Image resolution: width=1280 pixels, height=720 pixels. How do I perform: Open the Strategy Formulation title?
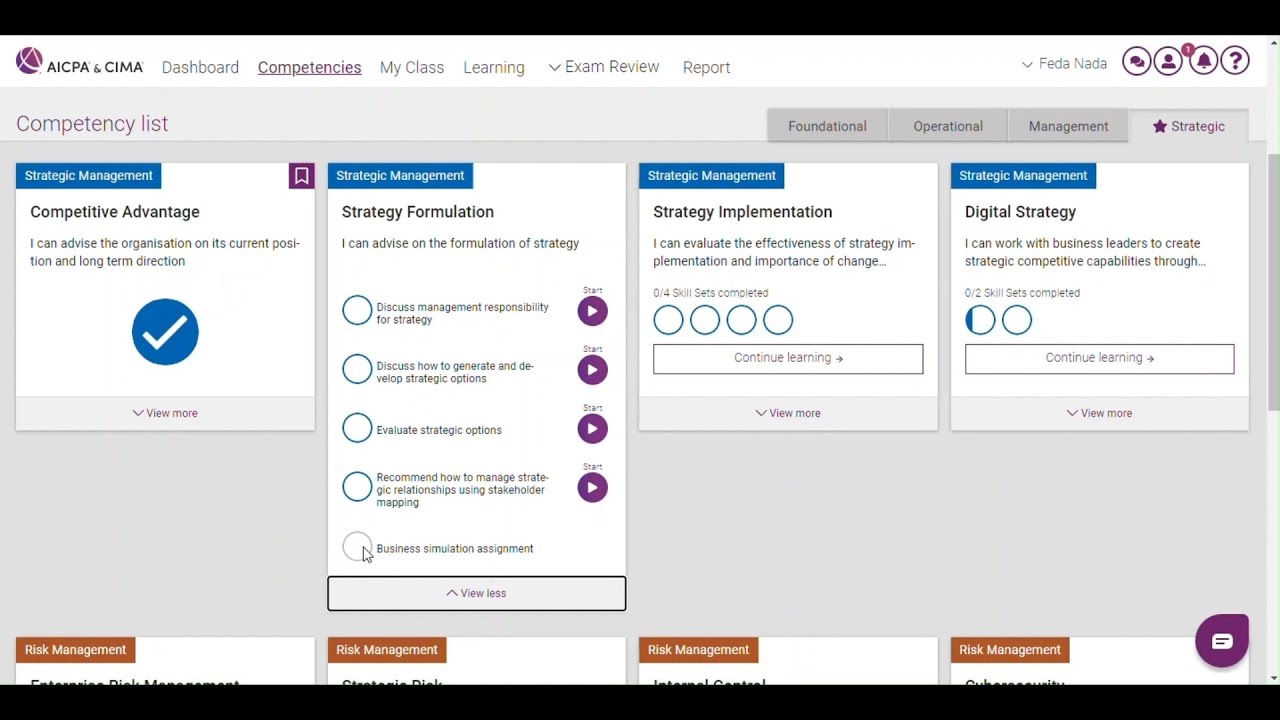[x=418, y=212]
